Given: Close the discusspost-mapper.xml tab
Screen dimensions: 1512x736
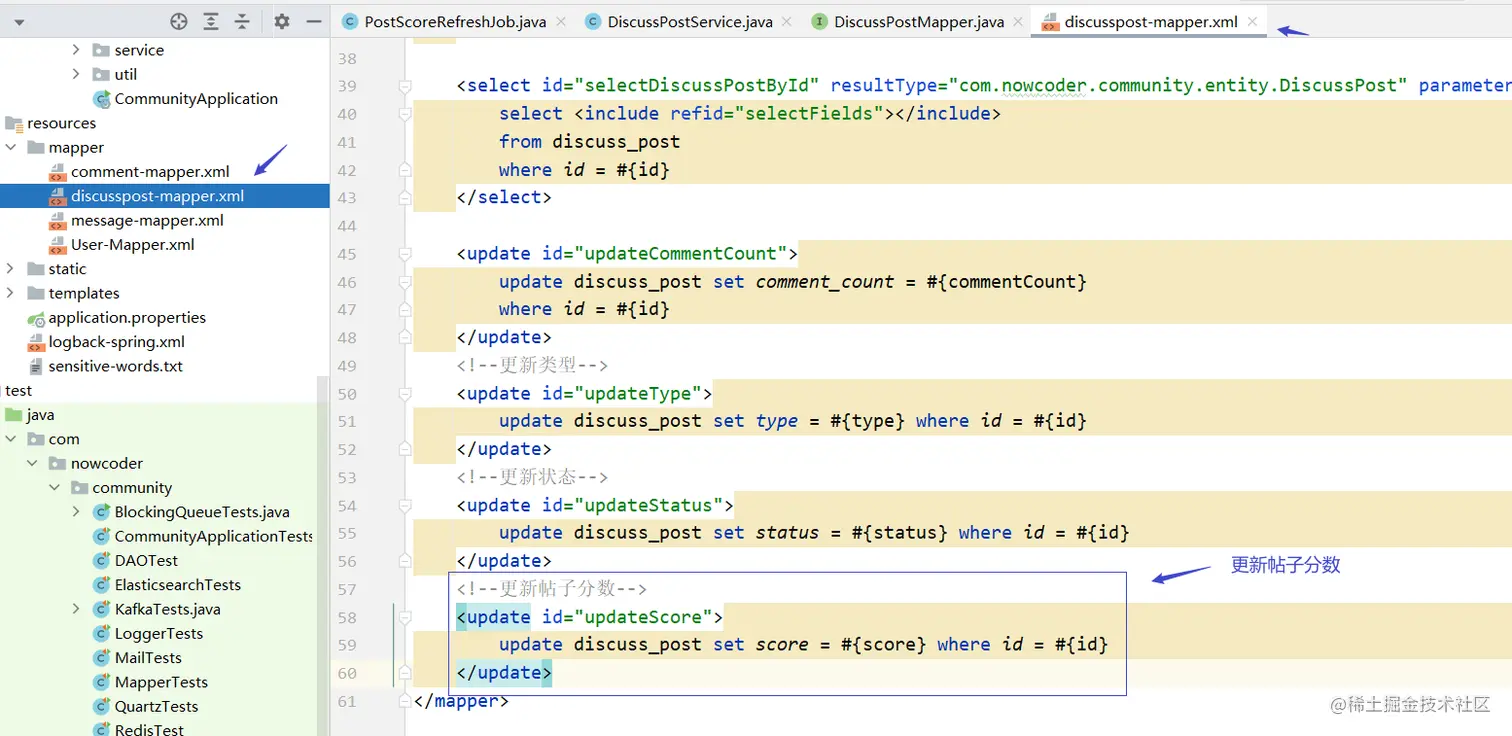Looking at the screenshot, I should [1252, 21].
